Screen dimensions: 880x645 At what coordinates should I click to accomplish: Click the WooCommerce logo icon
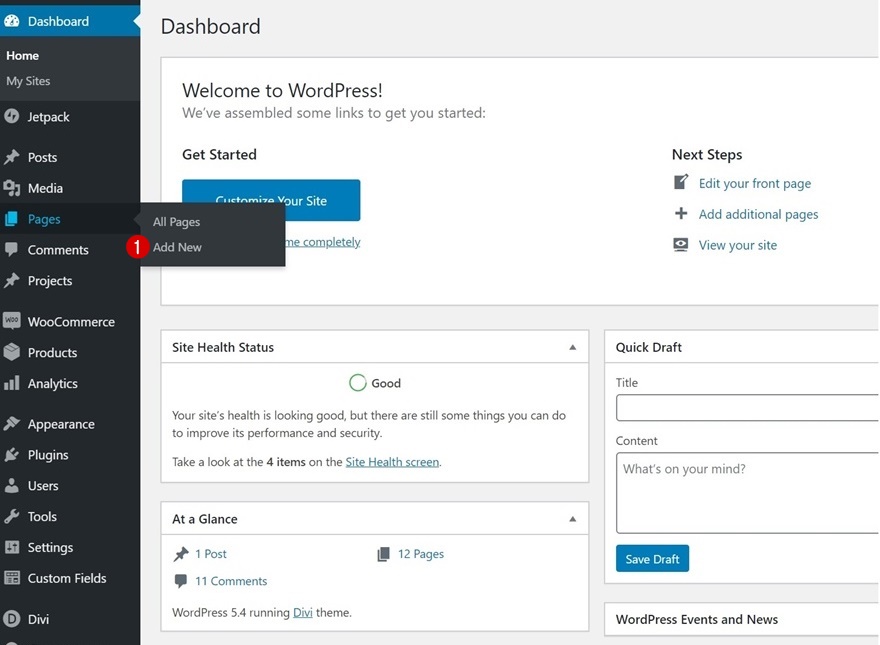tap(12, 322)
